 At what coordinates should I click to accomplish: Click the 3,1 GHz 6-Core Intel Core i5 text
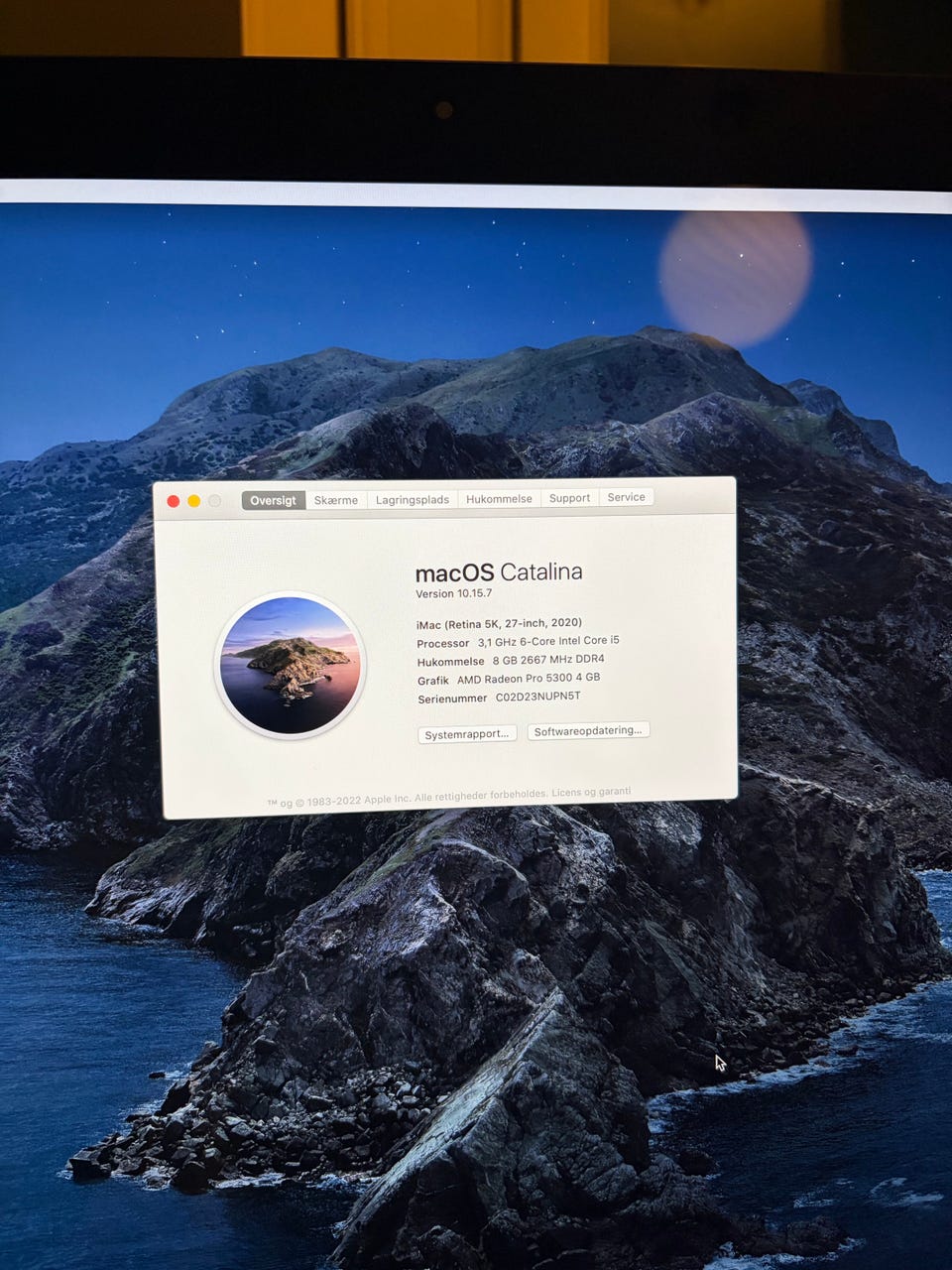pos(548,641)
